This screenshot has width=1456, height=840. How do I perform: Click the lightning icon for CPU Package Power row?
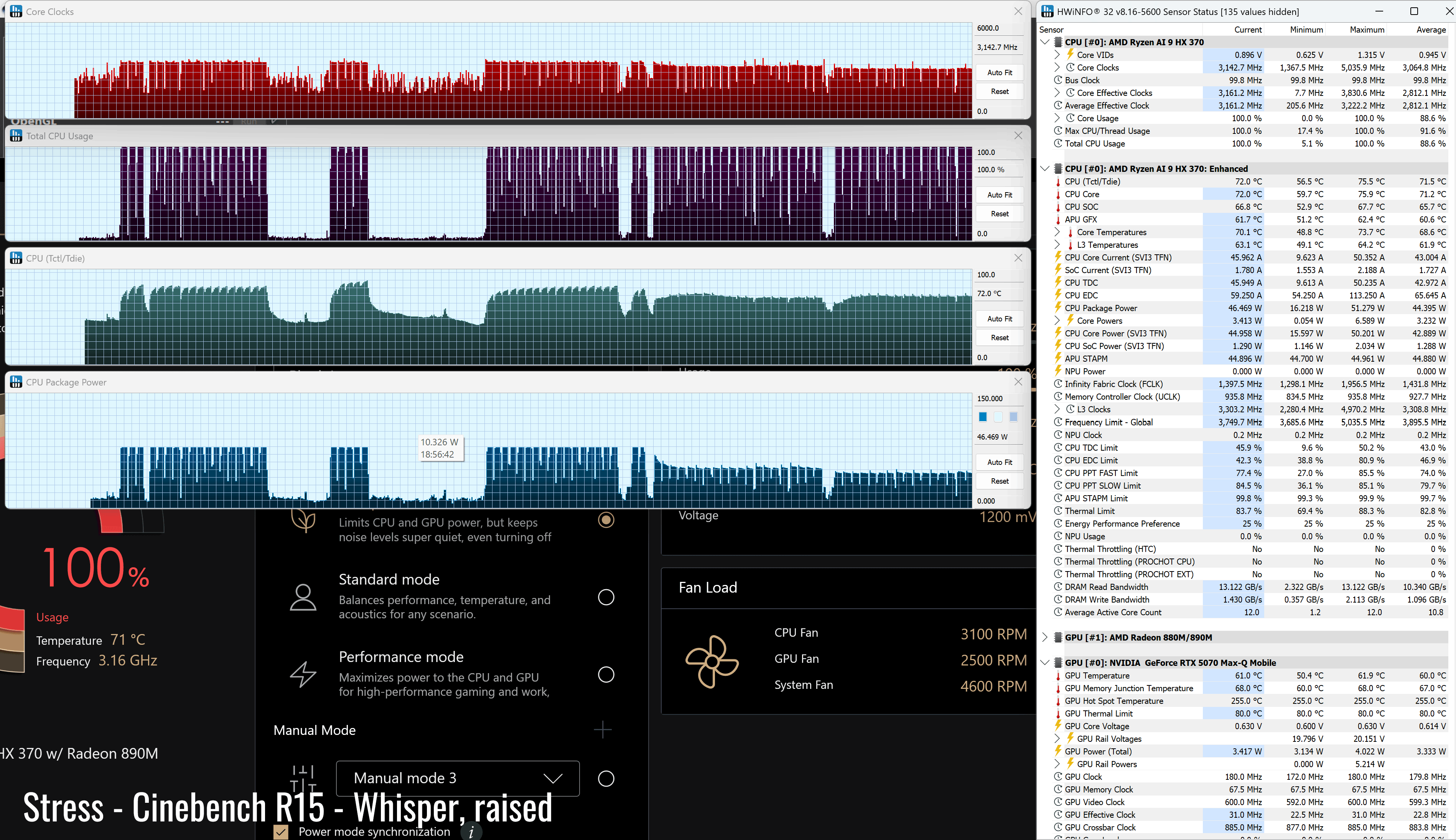tap(1058, 308)
